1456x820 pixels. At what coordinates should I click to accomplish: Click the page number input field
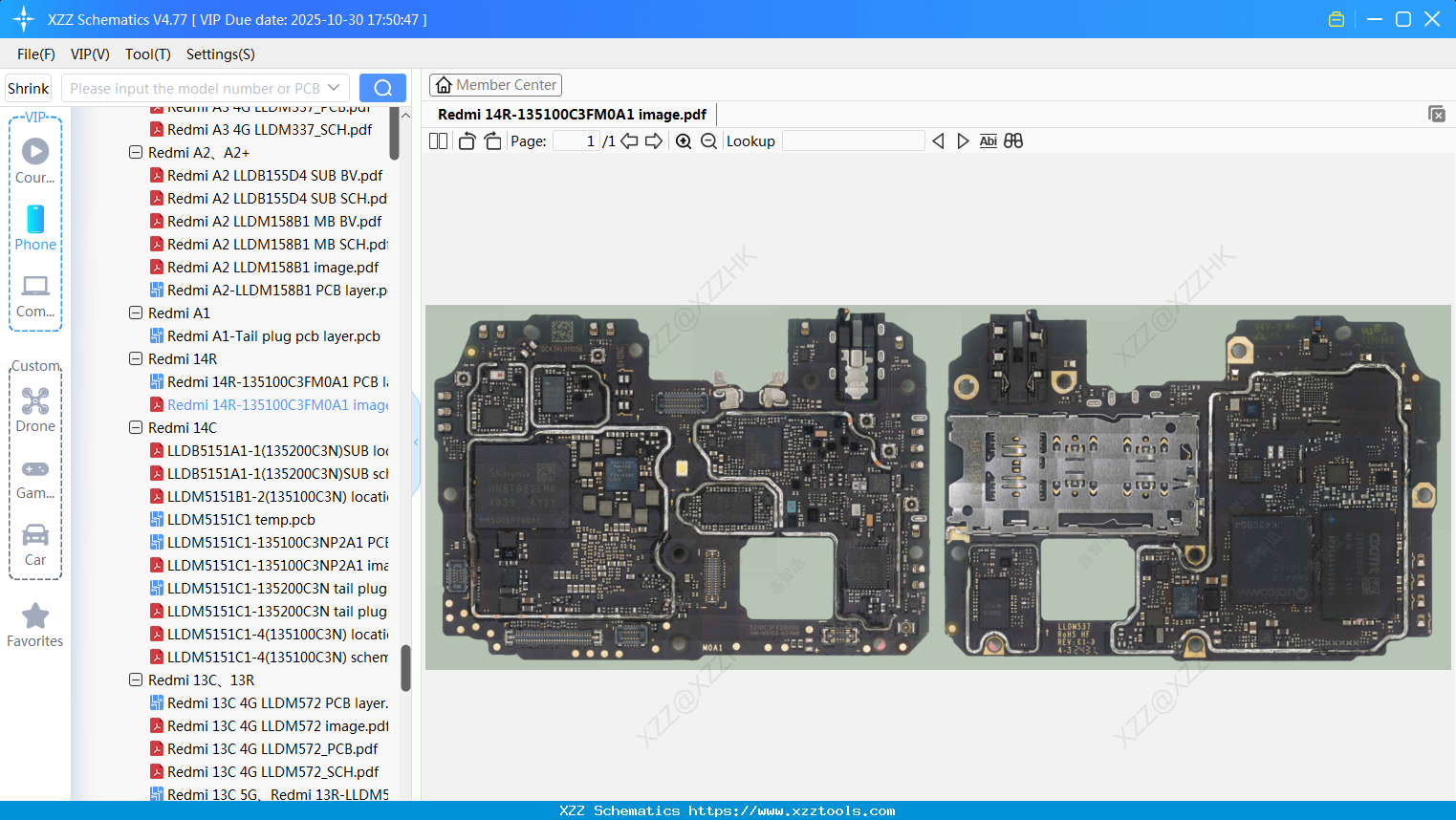point(577,140)
